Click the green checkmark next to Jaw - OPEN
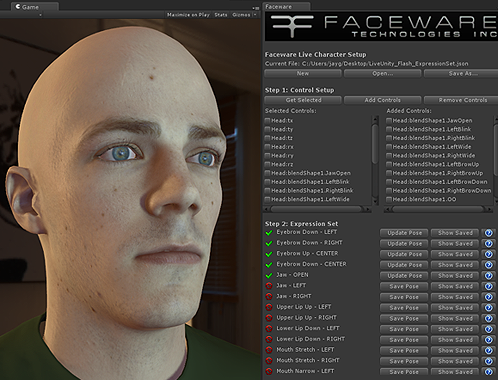Viewport: 498px width, 380px height. click(269, 276)
